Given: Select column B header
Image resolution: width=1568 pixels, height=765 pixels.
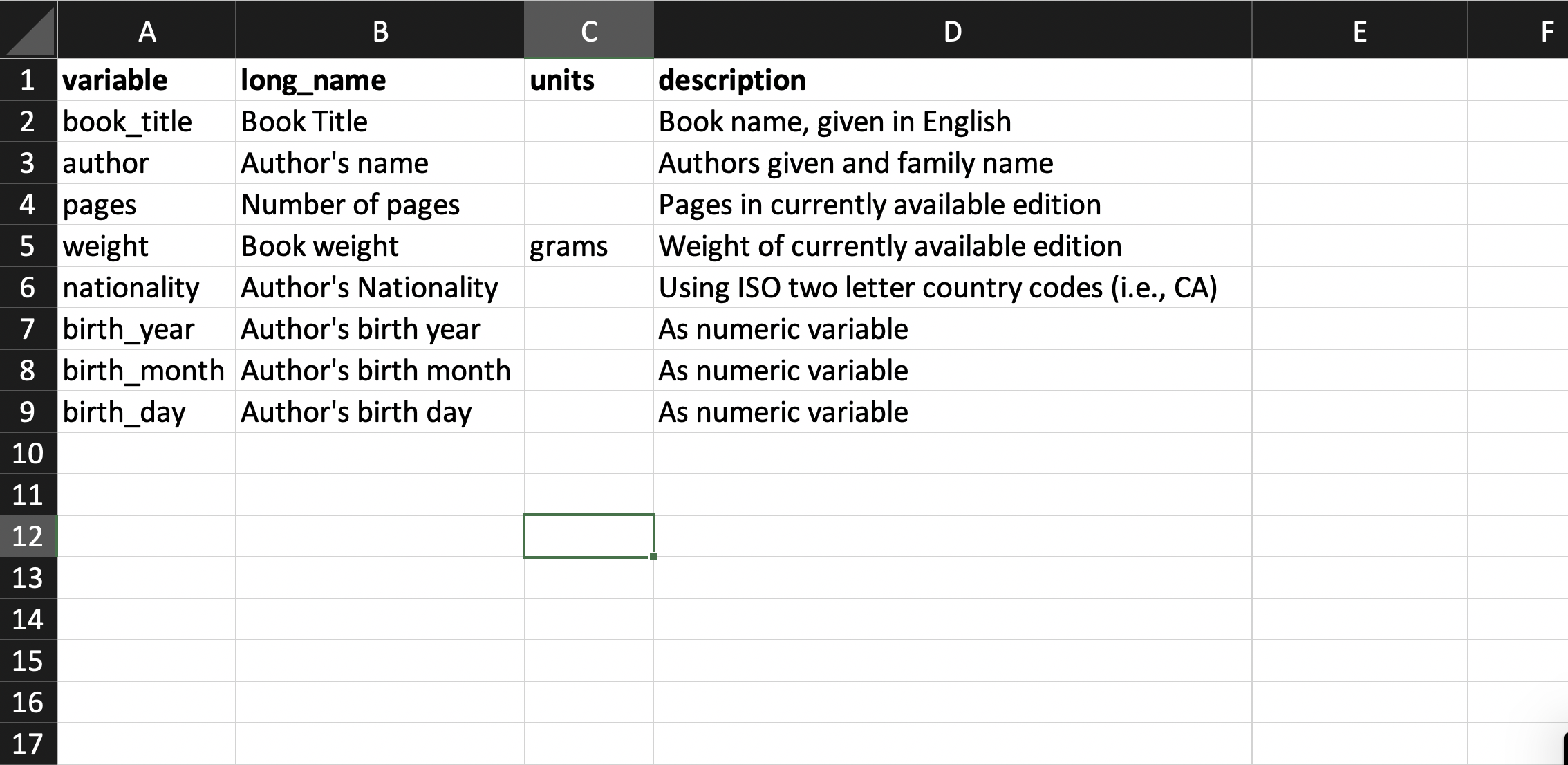Looking at the screenshot, I should [380, 31].
